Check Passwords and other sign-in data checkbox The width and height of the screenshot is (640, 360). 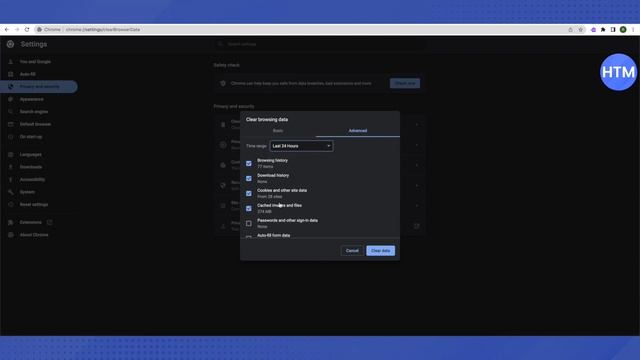[249, 223]
